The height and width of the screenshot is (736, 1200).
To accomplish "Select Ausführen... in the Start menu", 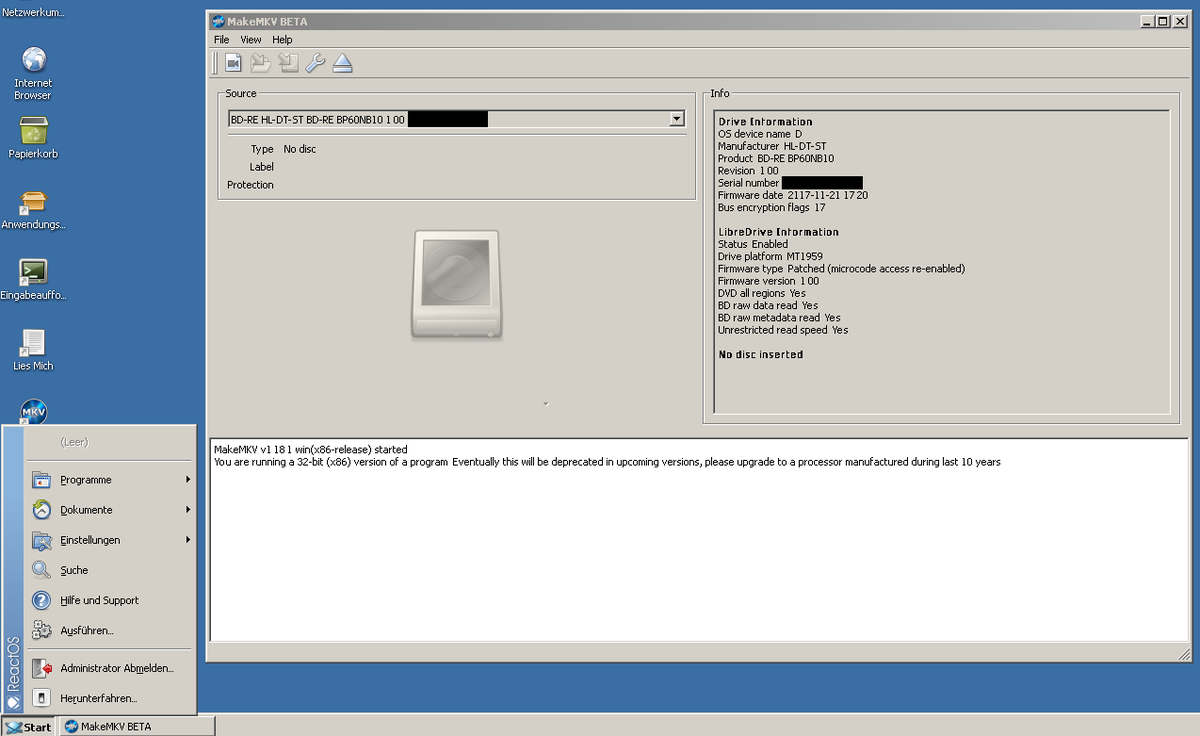I will pos(110,630).
